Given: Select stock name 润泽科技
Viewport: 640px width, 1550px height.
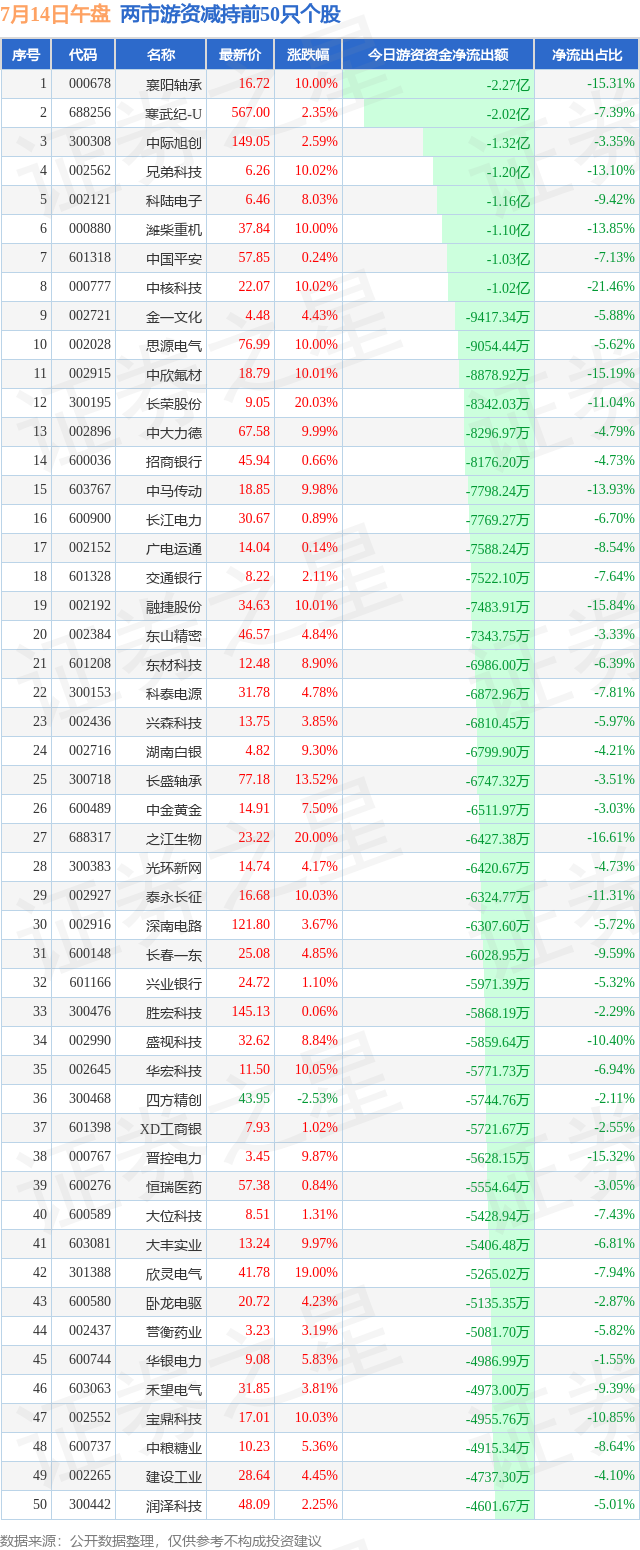Looking at the screenshot, I should click(174, 1505).
